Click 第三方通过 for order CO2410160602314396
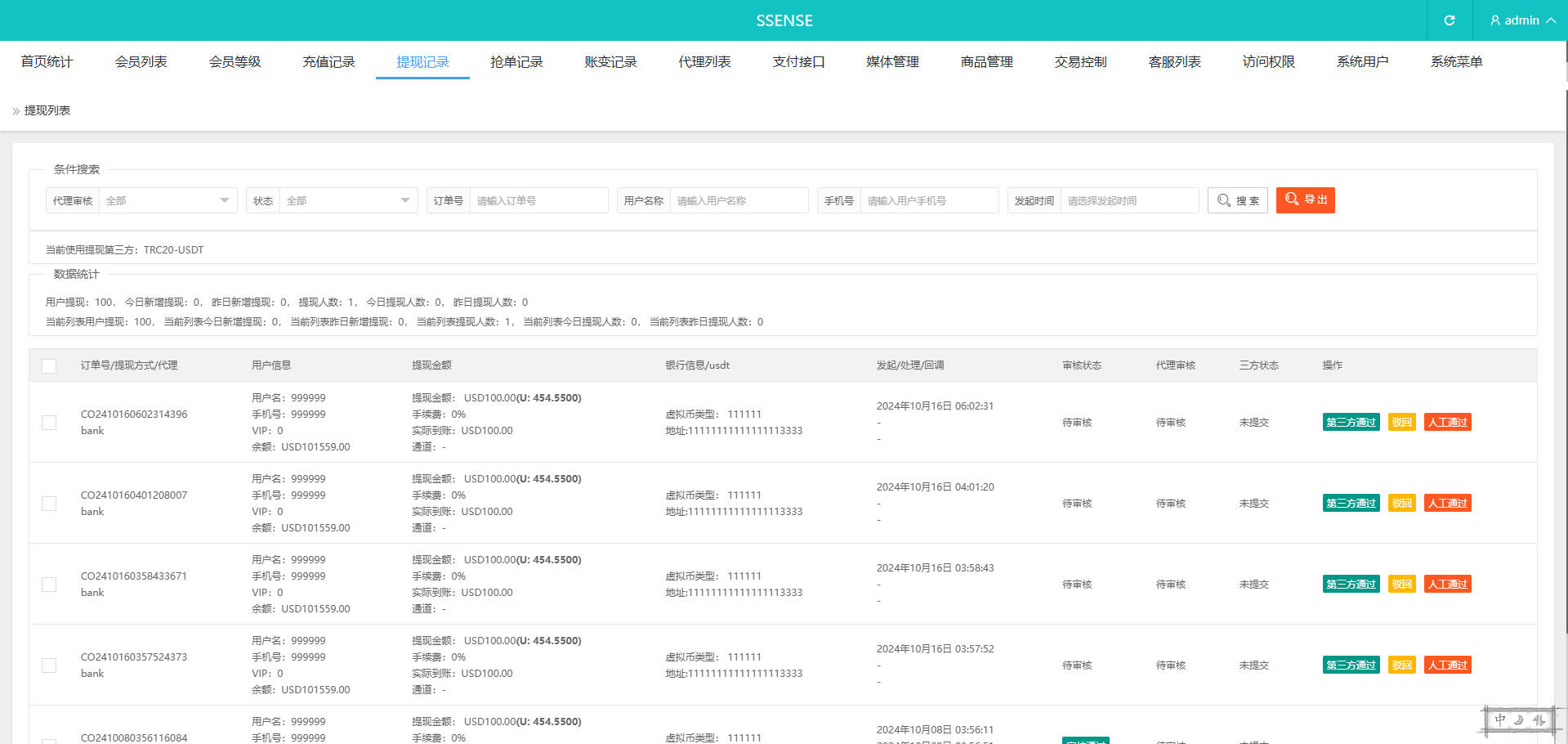 [1351, 423]
